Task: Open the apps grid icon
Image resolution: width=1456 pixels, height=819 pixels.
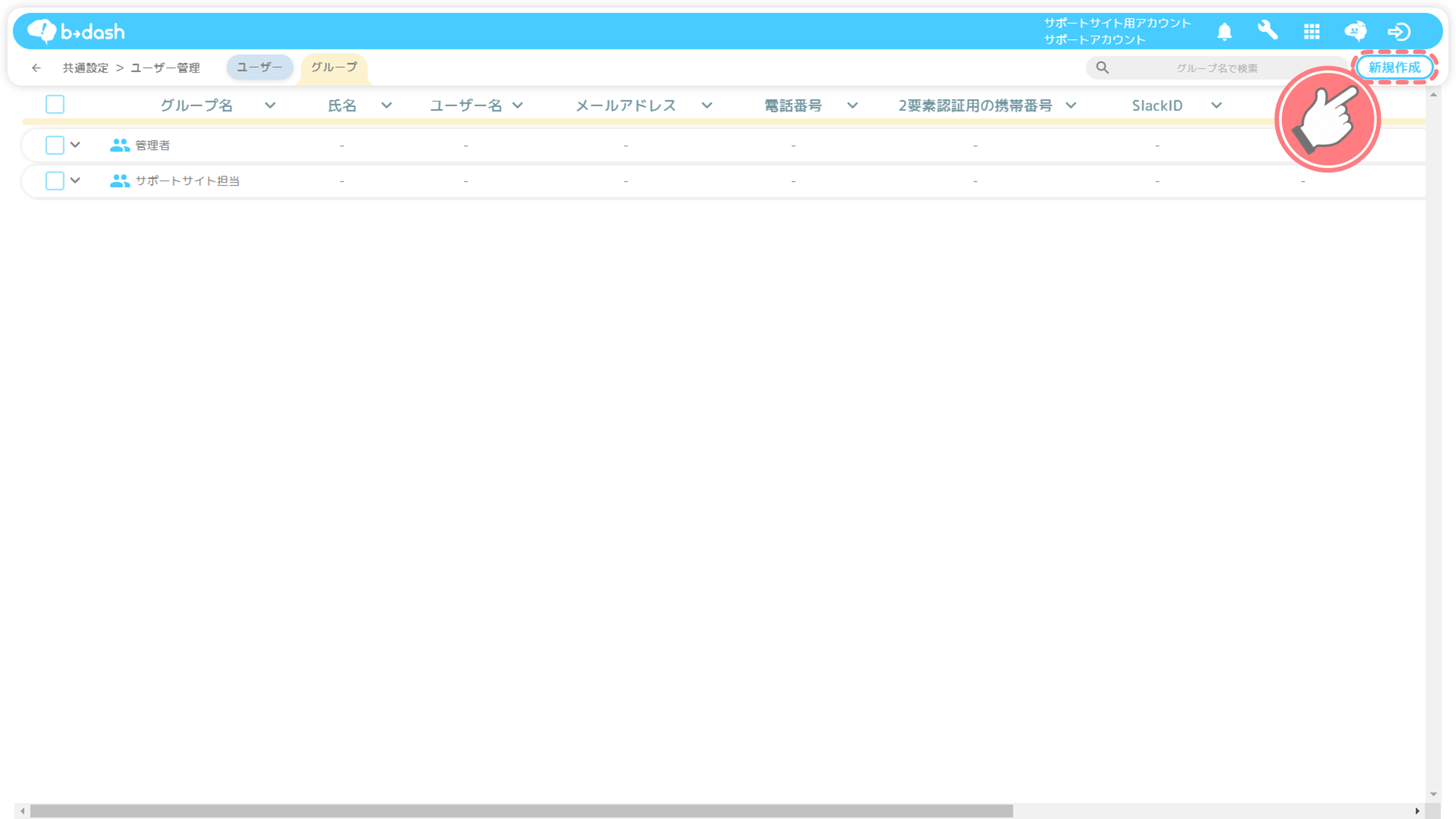Action: click(1312, 31)
